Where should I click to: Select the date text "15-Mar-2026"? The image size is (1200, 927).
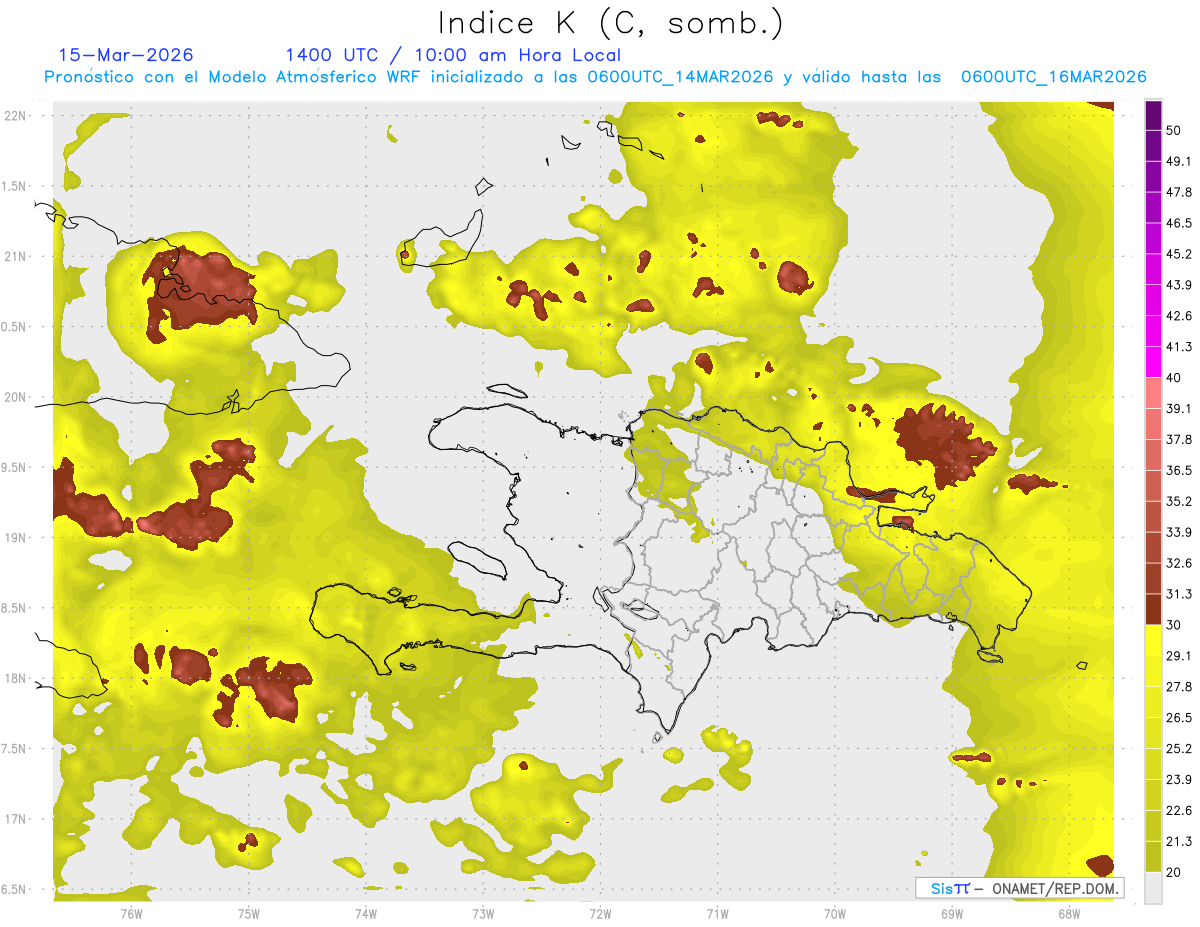coord(126,55)
